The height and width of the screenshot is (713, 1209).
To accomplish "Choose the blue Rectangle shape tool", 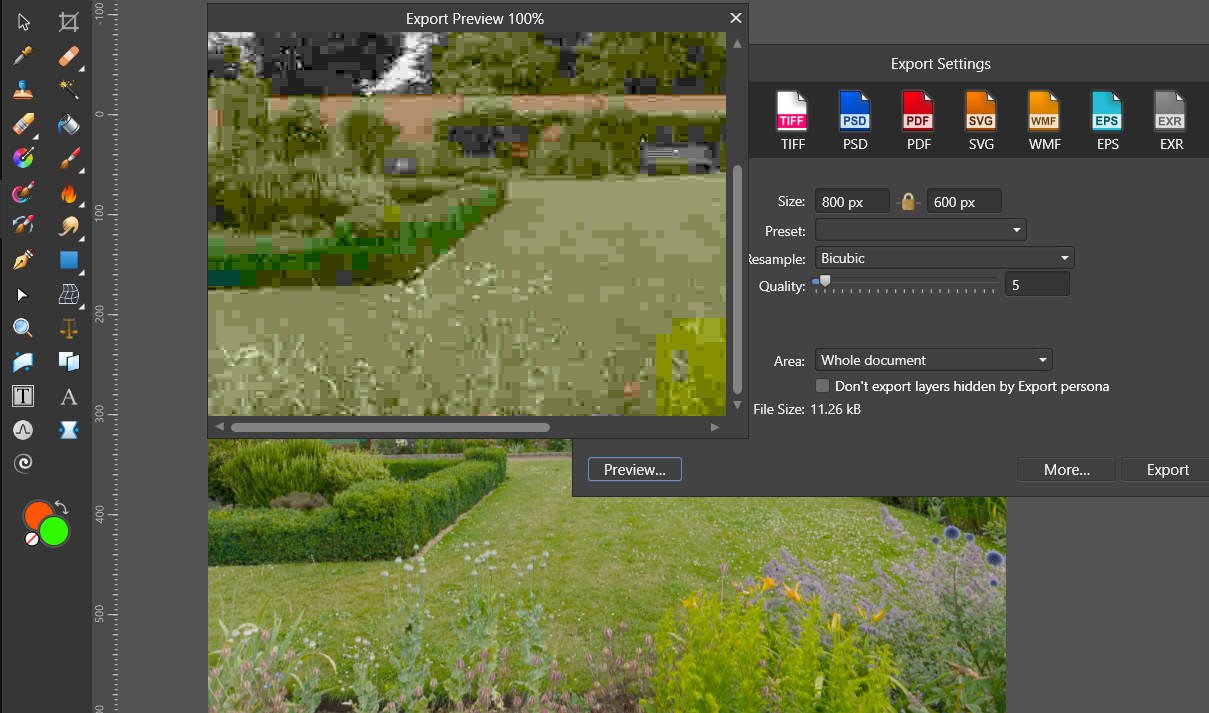I will (x=69, y=260).
